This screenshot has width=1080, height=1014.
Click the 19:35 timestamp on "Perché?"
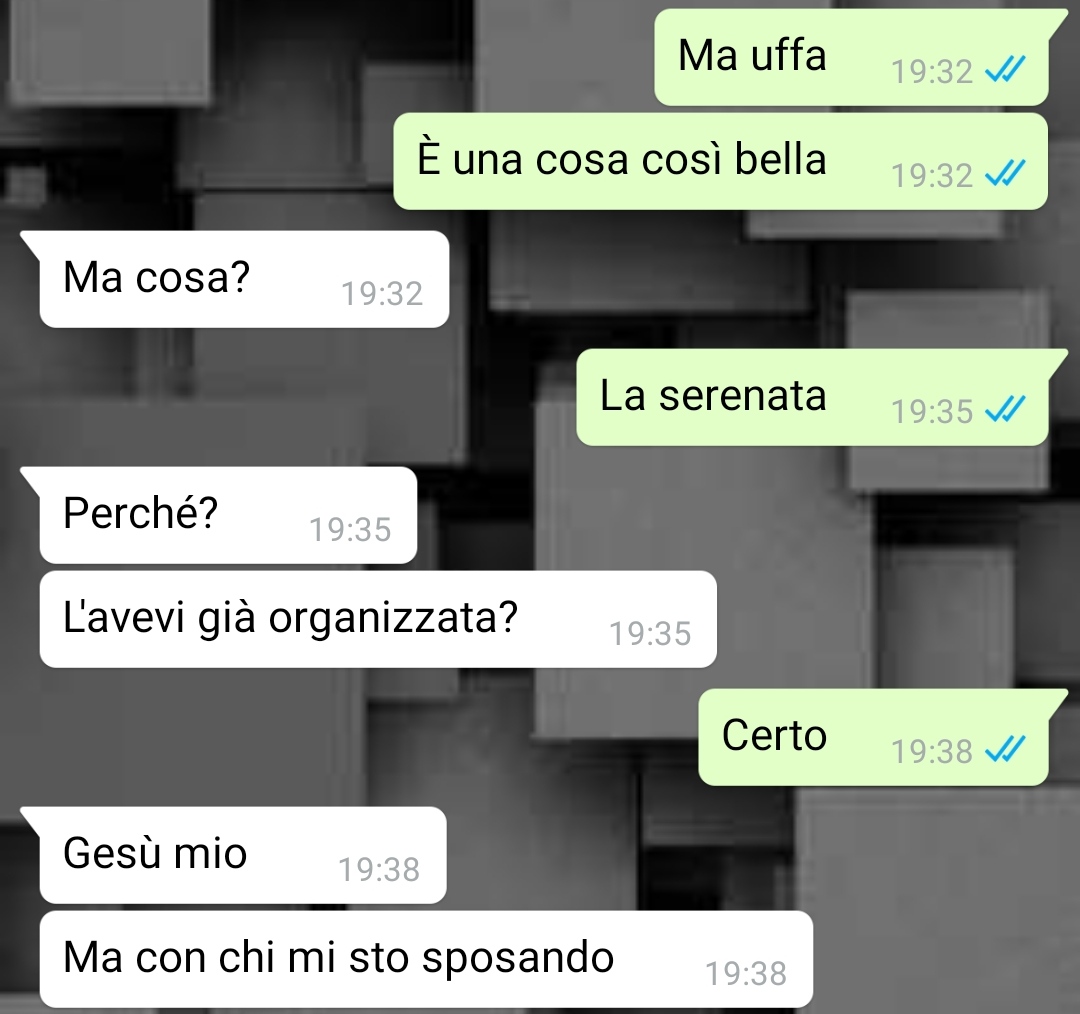coord(351,530)
